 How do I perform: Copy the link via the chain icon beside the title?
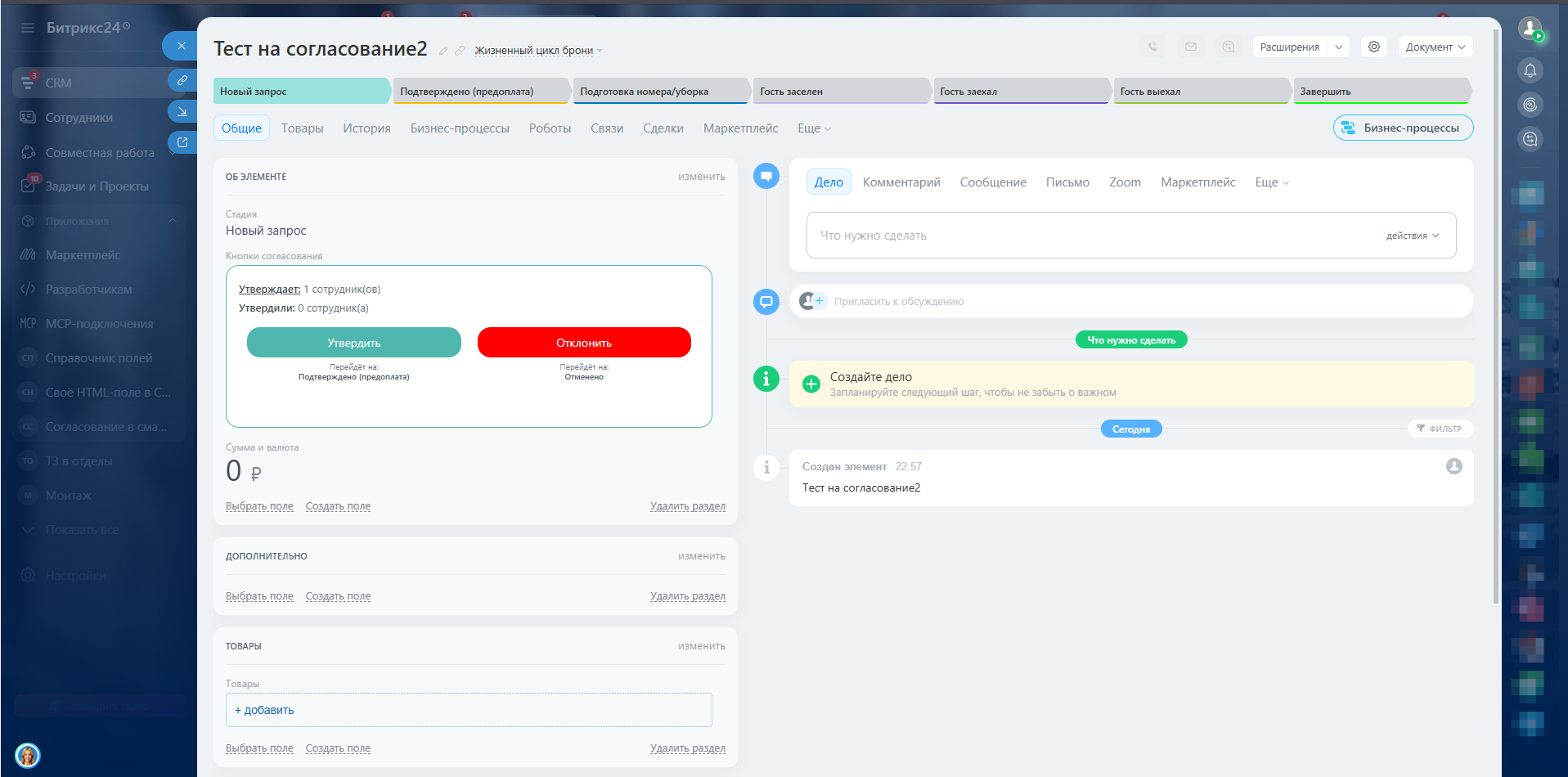pos(460,51)
